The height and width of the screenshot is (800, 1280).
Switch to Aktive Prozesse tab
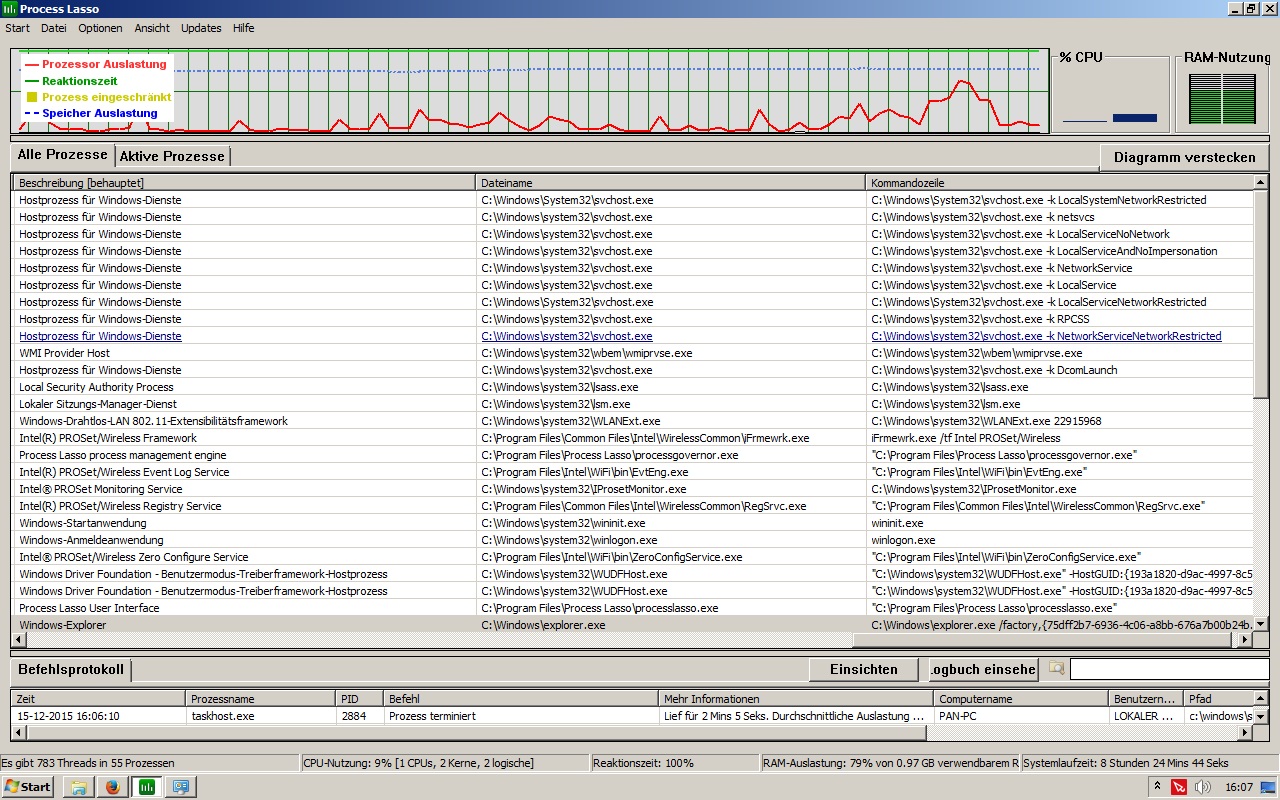coord(172,156)
